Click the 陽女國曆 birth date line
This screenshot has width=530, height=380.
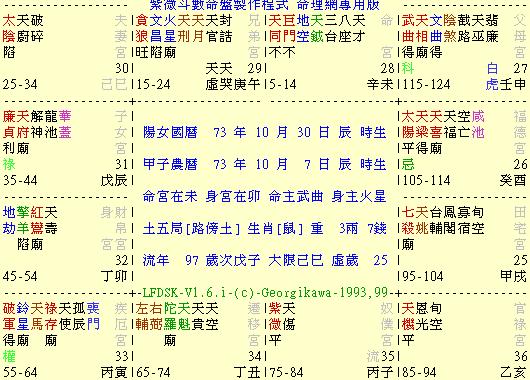[x=264, y=132]
